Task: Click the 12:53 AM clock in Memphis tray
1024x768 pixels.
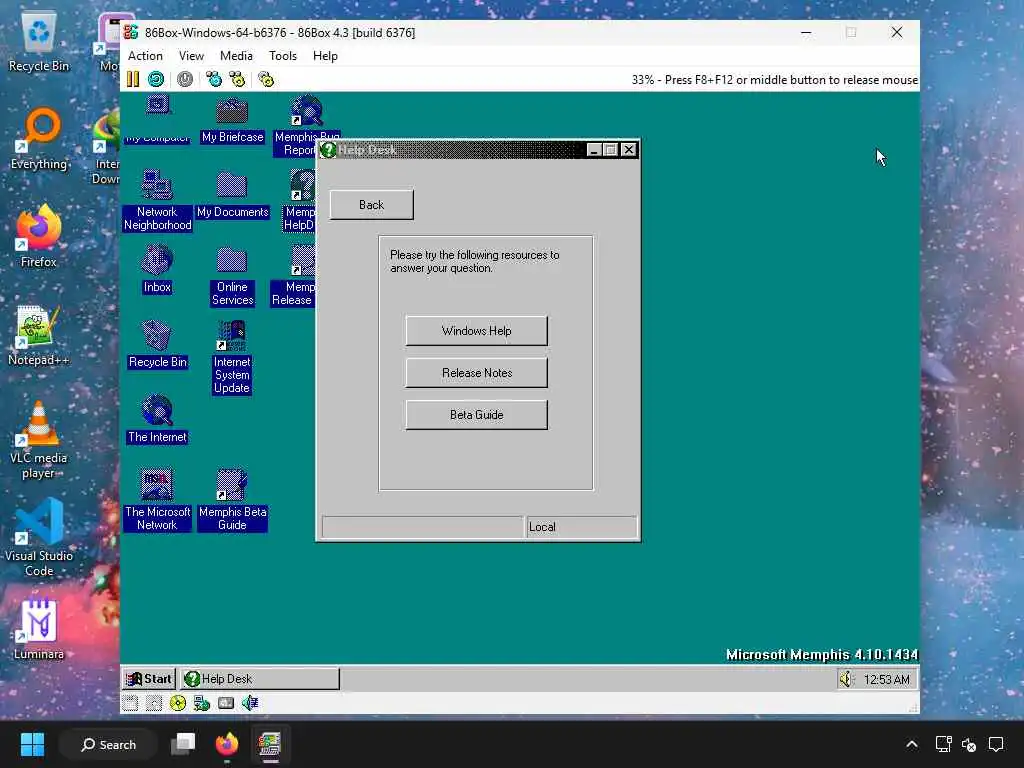Action: point(886,680)
